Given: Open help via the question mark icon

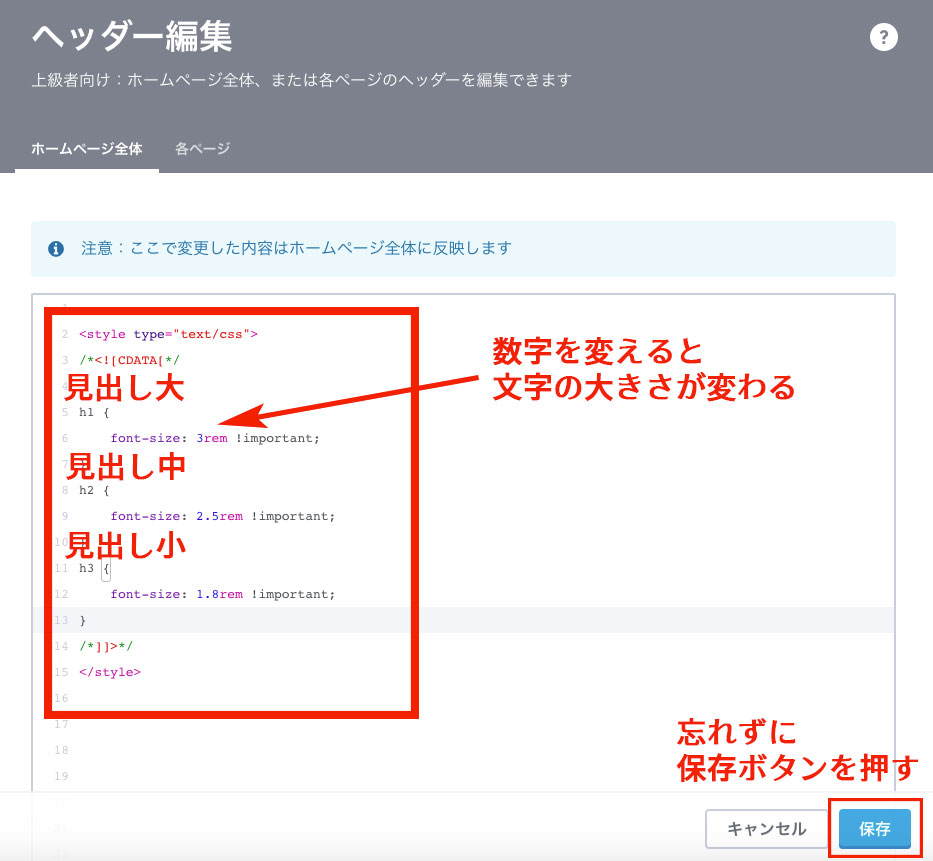Looking at the screenshot, I should (884, 37).
